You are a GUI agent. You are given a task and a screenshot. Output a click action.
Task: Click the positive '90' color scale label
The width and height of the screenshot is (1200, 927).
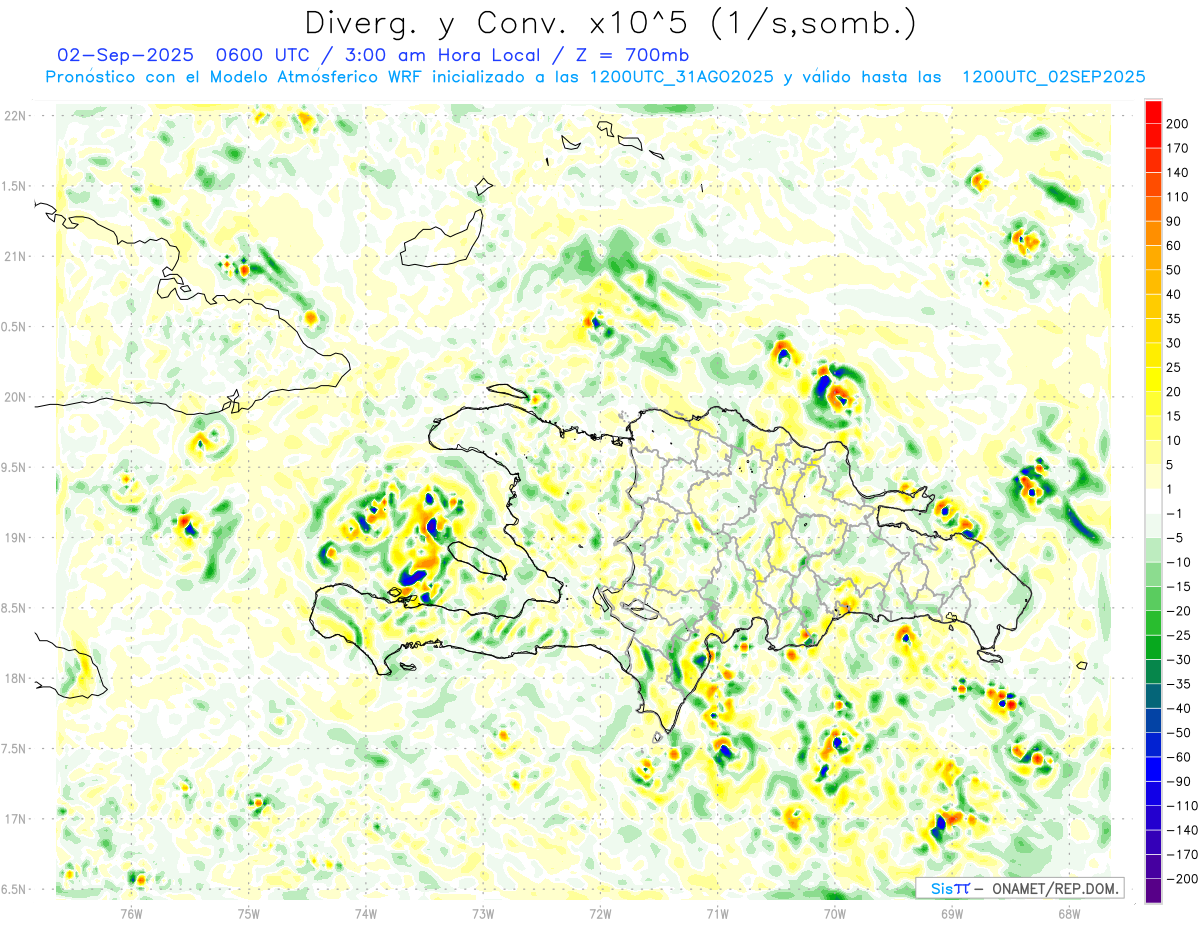(1175, 221)
